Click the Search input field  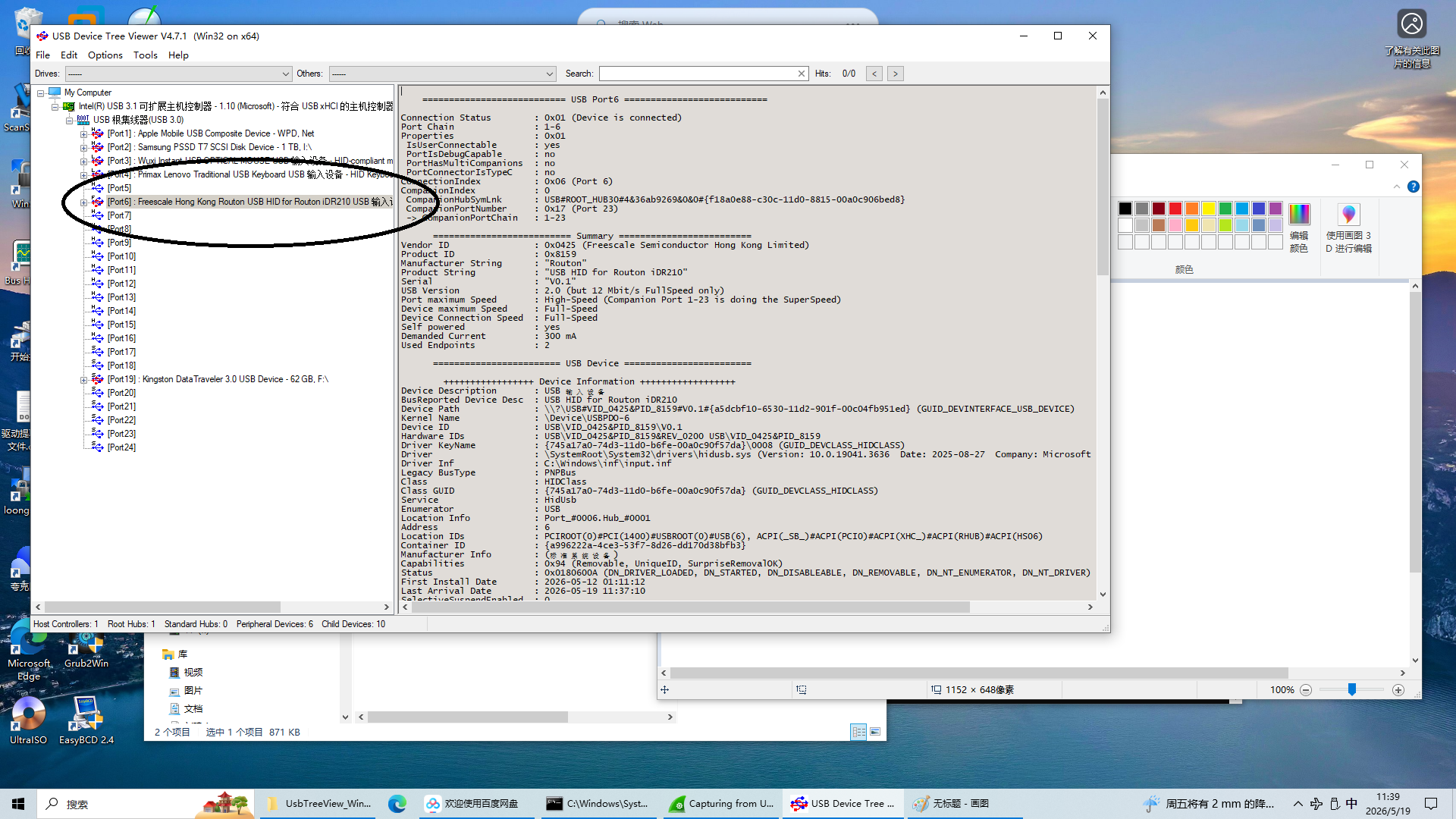tap(697, 74)
